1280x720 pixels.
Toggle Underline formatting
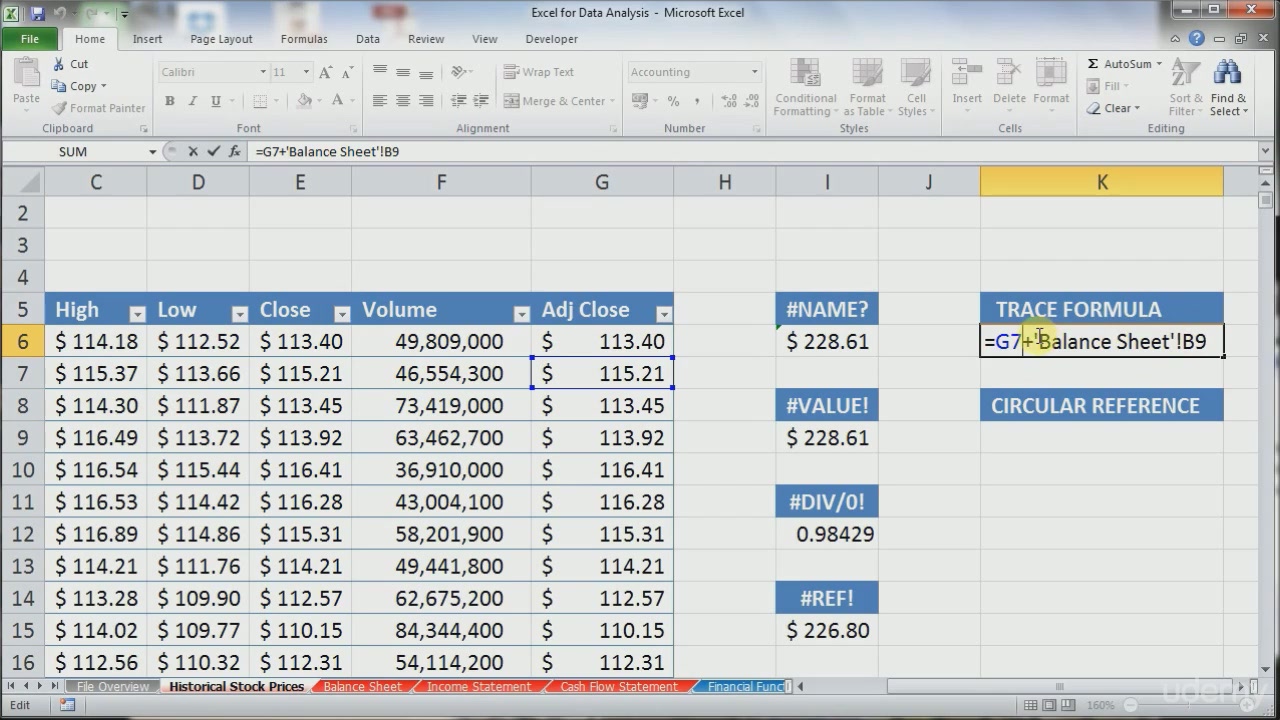[x=216, y=101]
